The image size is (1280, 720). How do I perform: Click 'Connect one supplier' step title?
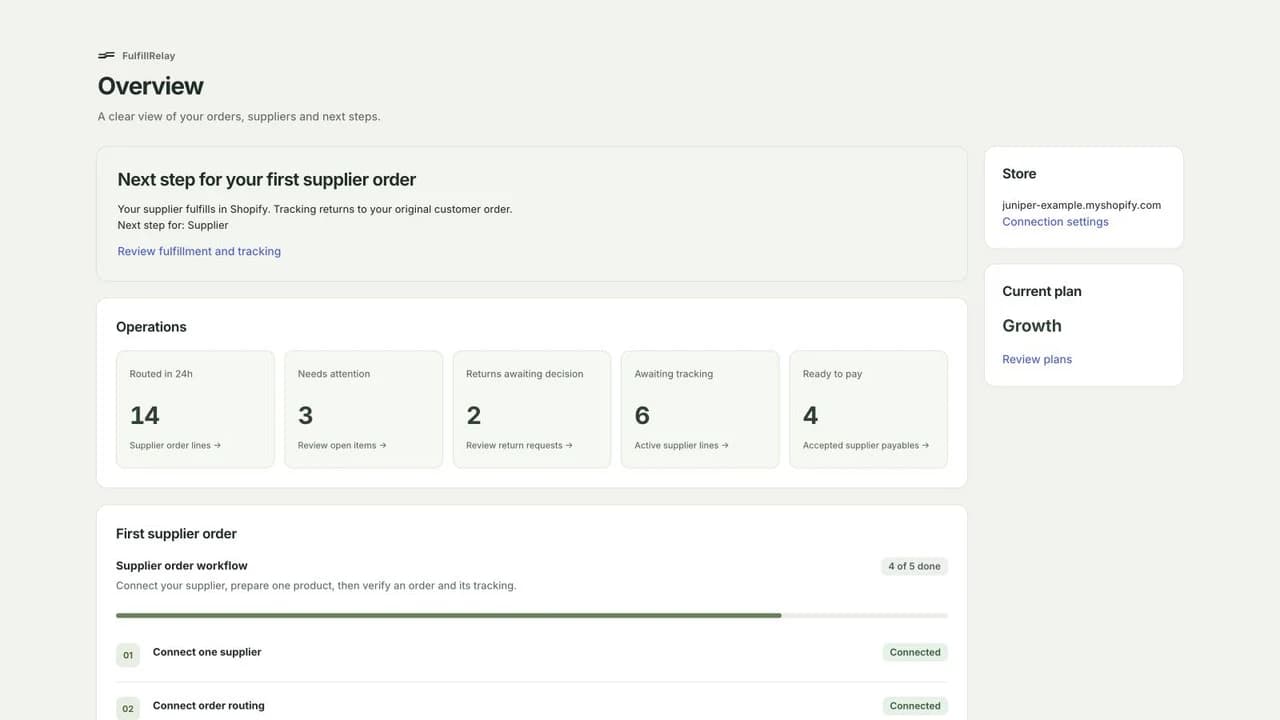(x=207, y=652)
